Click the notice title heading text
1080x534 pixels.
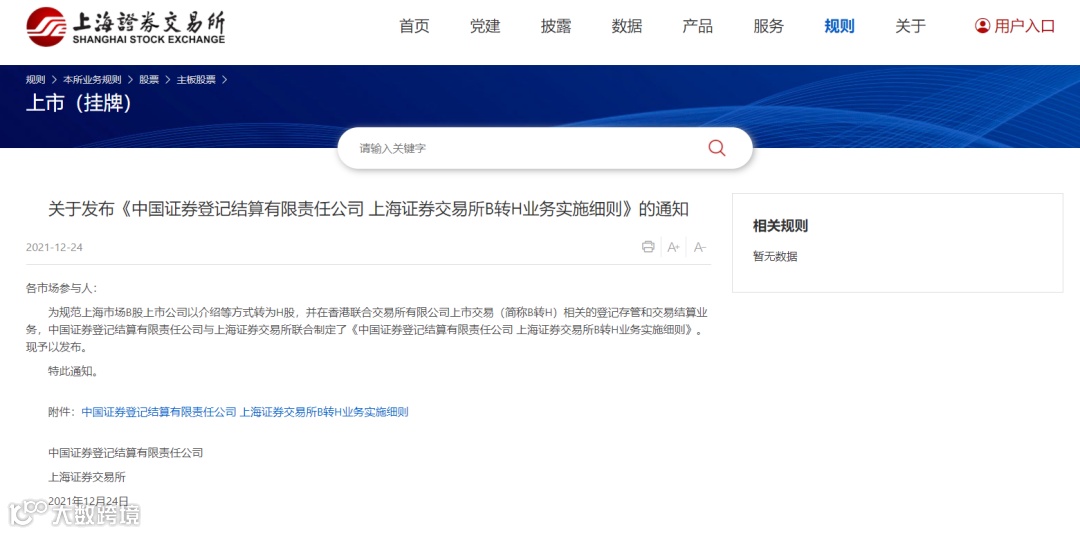[368, 209]
